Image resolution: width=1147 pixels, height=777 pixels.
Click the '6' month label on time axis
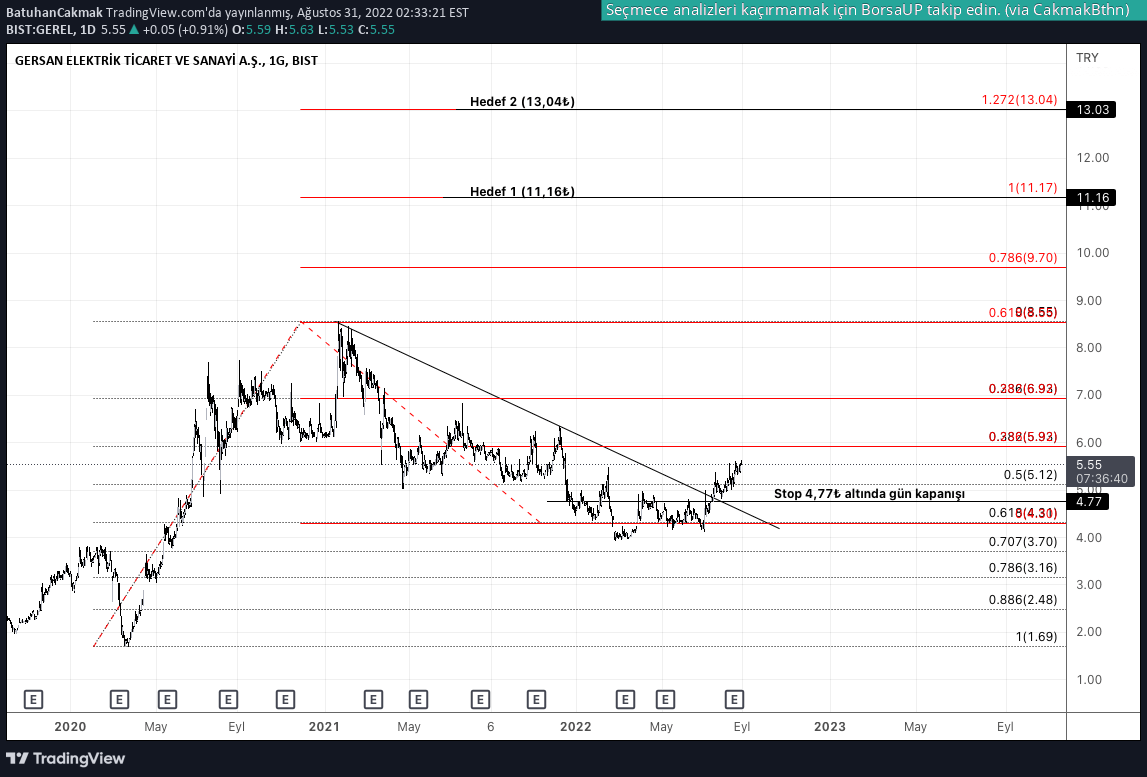point(491,727)
